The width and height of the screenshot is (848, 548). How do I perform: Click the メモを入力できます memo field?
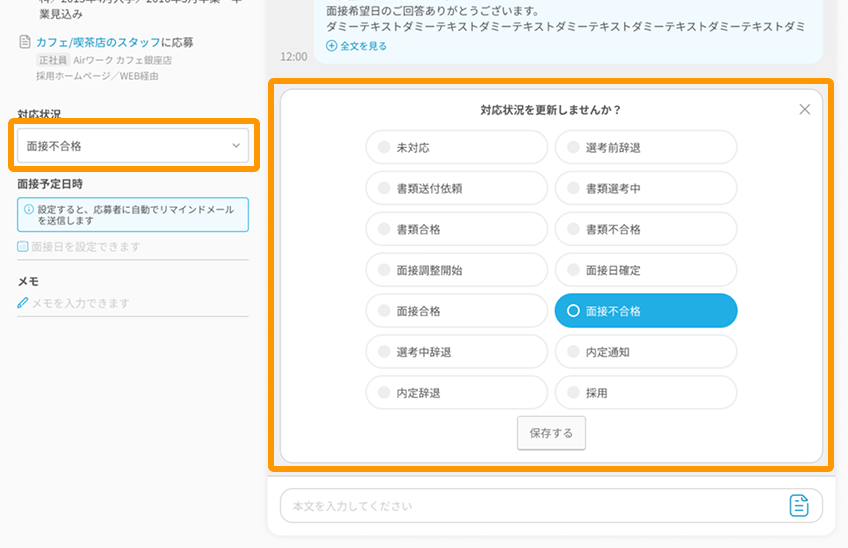[x=81, y=303]
